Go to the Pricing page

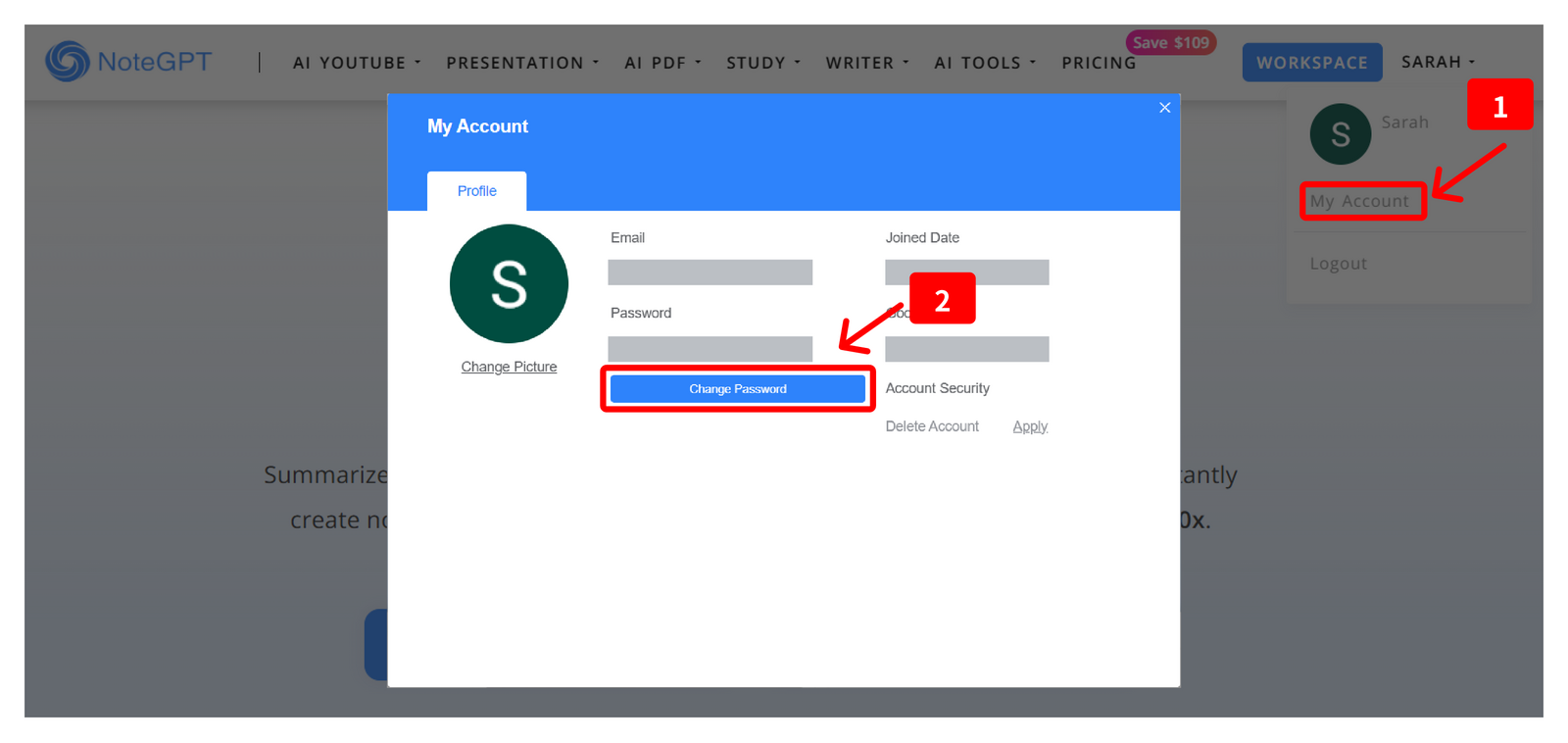point(1099,63)
